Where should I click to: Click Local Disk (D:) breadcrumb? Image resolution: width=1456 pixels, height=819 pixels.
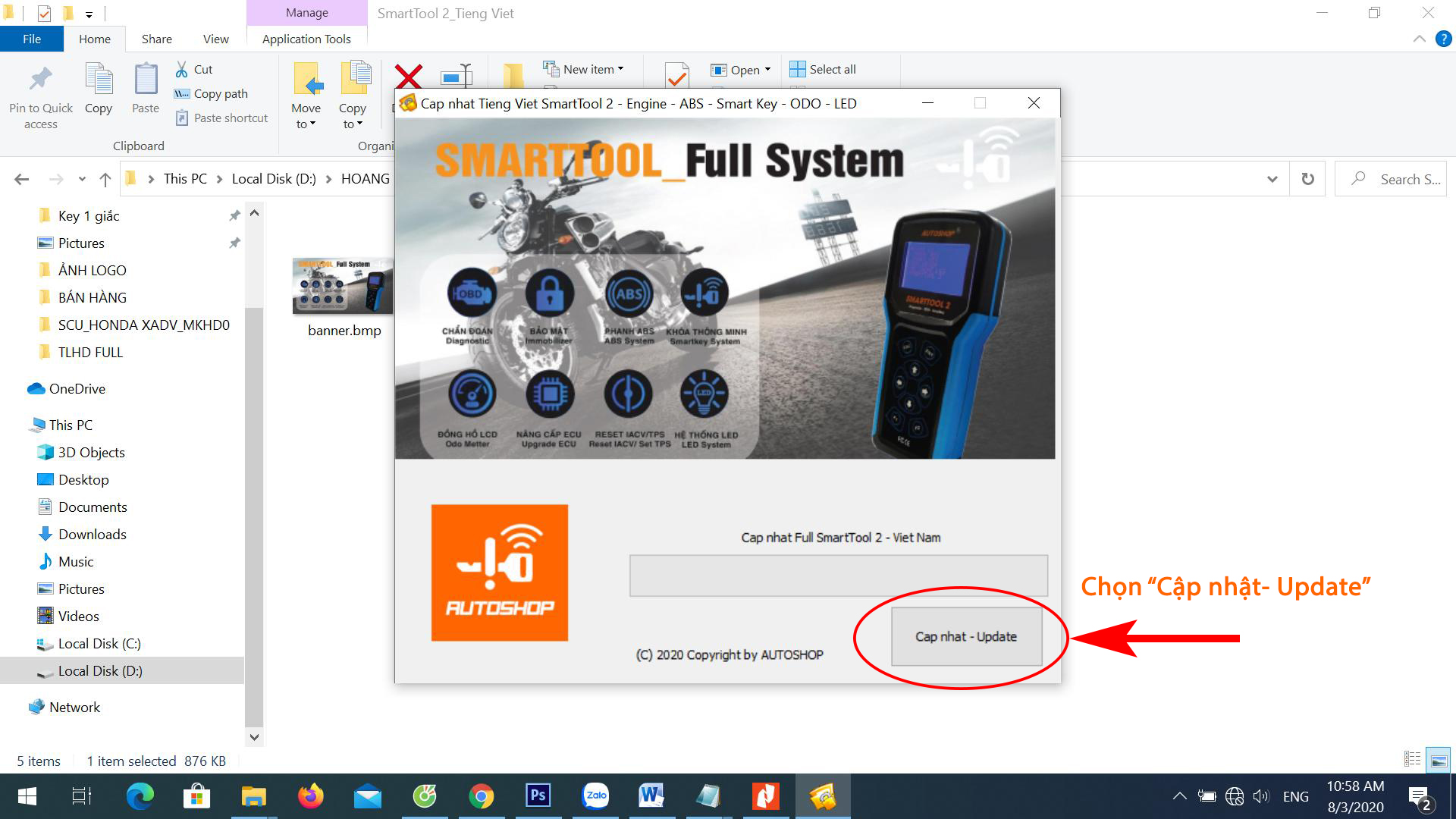[x=274, y=179]
